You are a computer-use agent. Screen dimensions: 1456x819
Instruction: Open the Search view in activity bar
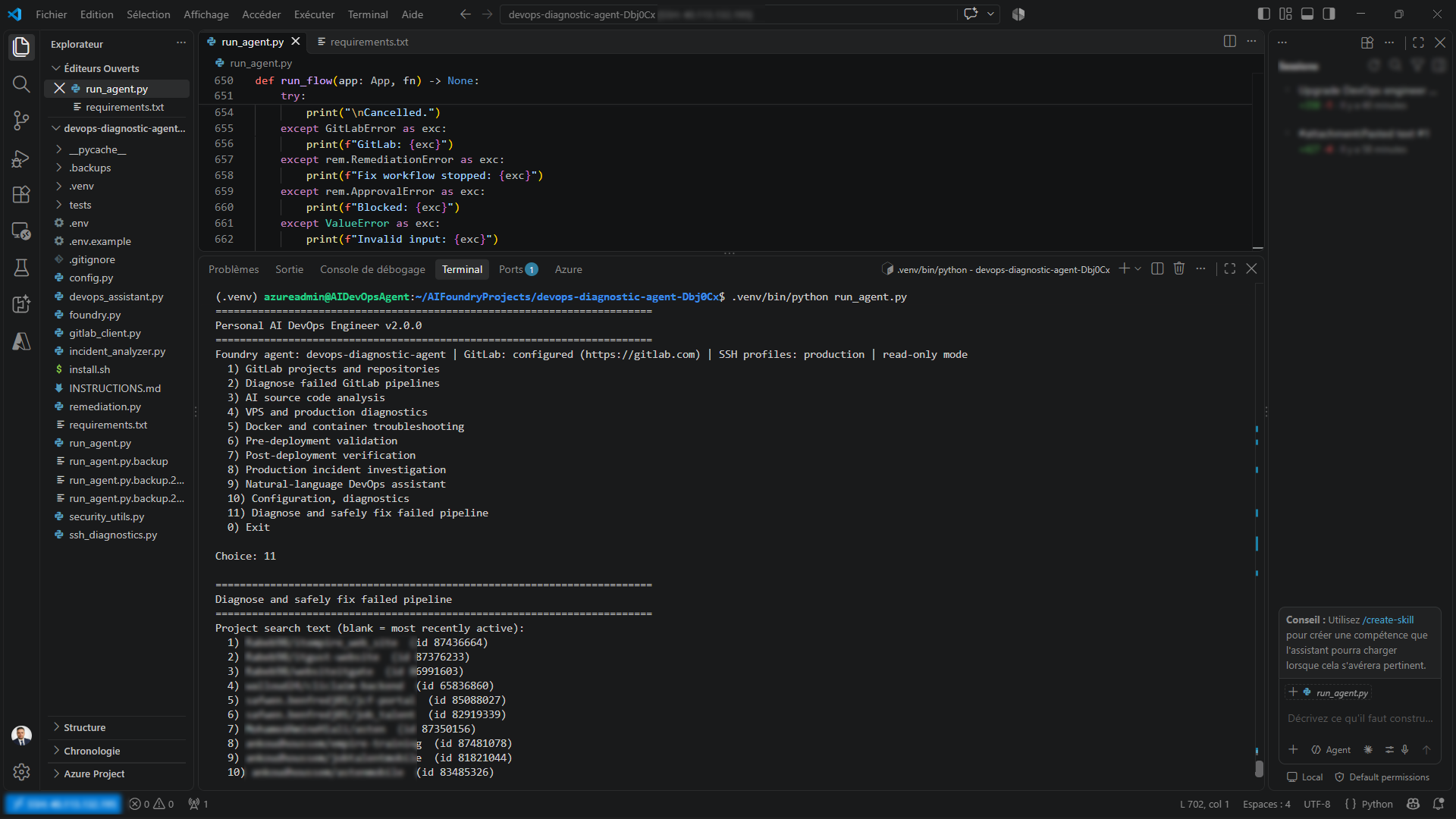pyautogui.click(x=21, y=83)
